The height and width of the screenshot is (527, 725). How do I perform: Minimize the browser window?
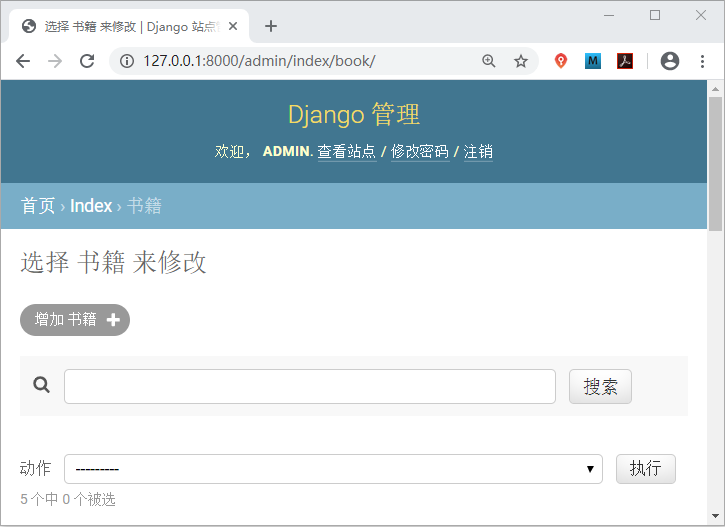pos(609,15)
